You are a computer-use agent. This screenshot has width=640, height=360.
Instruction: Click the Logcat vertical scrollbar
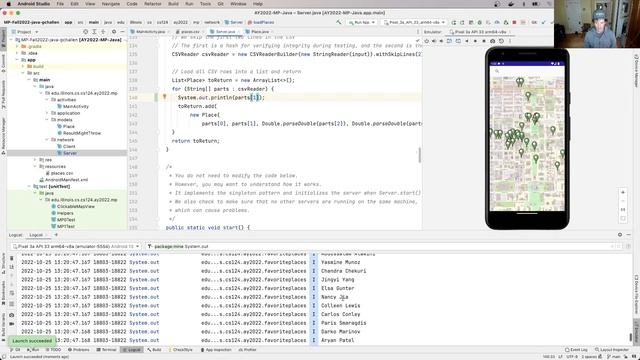[631, 337]
